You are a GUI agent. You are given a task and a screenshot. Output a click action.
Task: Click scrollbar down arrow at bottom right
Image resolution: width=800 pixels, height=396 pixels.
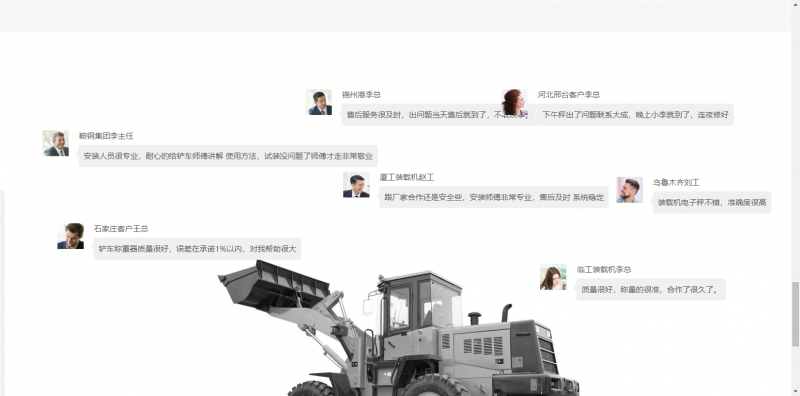(x=795, y=392)
